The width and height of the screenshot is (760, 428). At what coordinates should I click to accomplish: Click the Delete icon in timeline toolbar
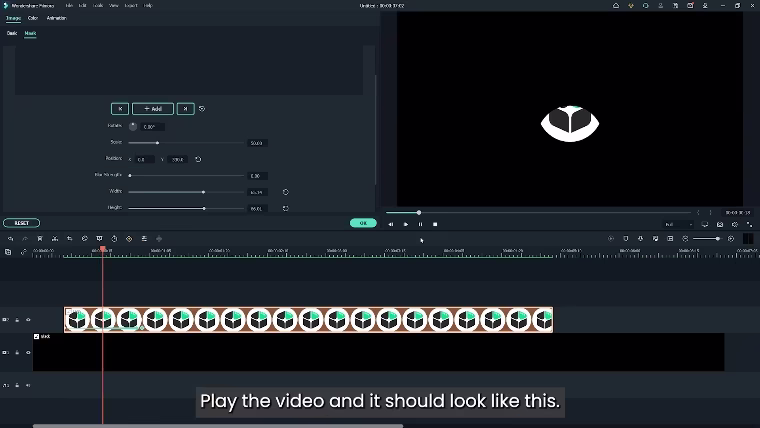(x=40, y=238)
